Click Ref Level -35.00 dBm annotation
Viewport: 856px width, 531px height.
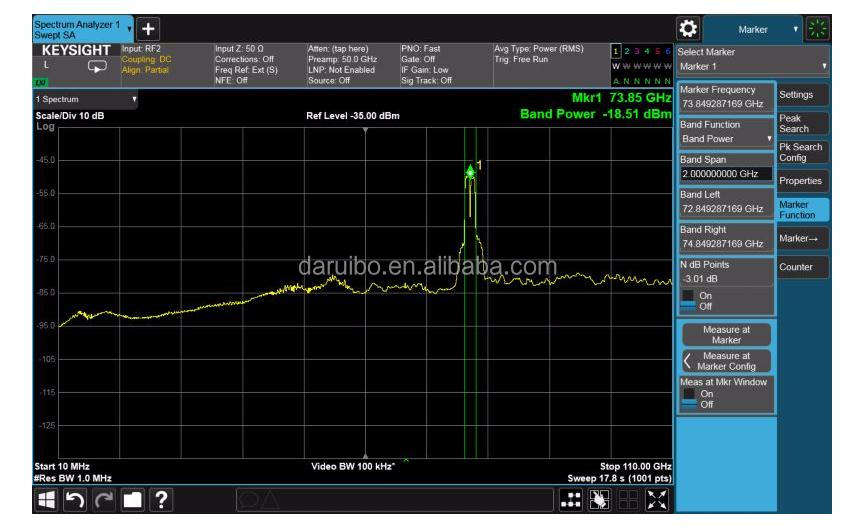pyautogui.click(x=353, y=116)
